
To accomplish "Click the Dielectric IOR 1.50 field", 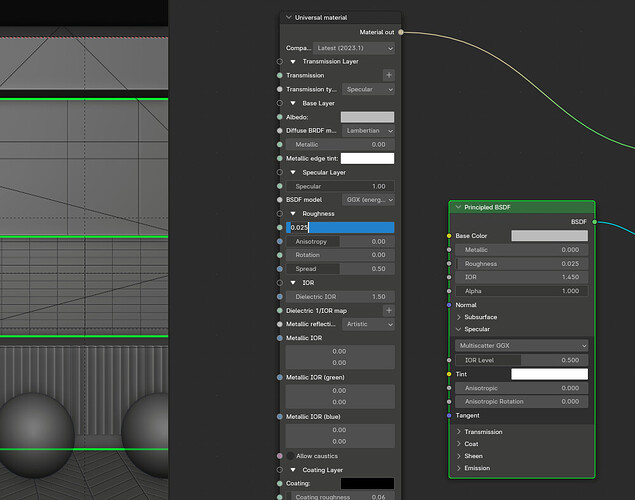I will 340,297.
